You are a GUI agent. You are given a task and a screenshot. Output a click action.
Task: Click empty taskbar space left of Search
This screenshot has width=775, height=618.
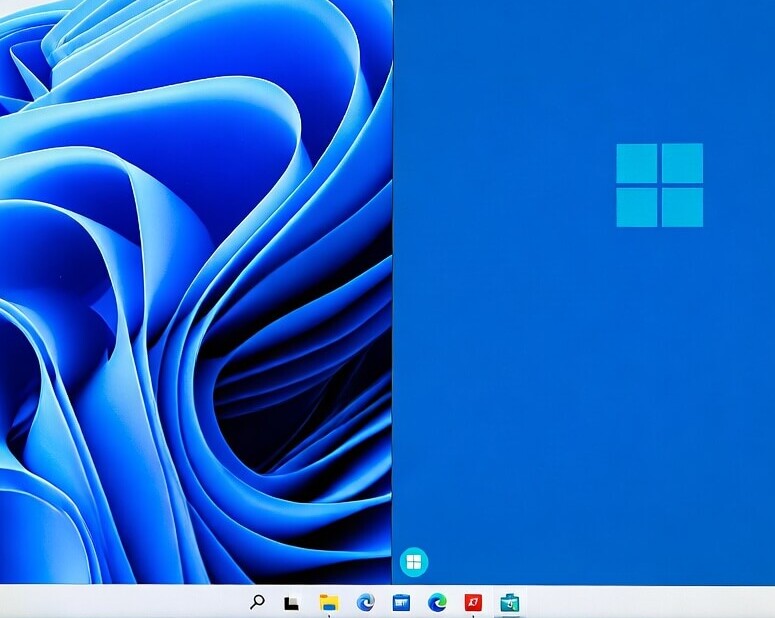[120, 602]
